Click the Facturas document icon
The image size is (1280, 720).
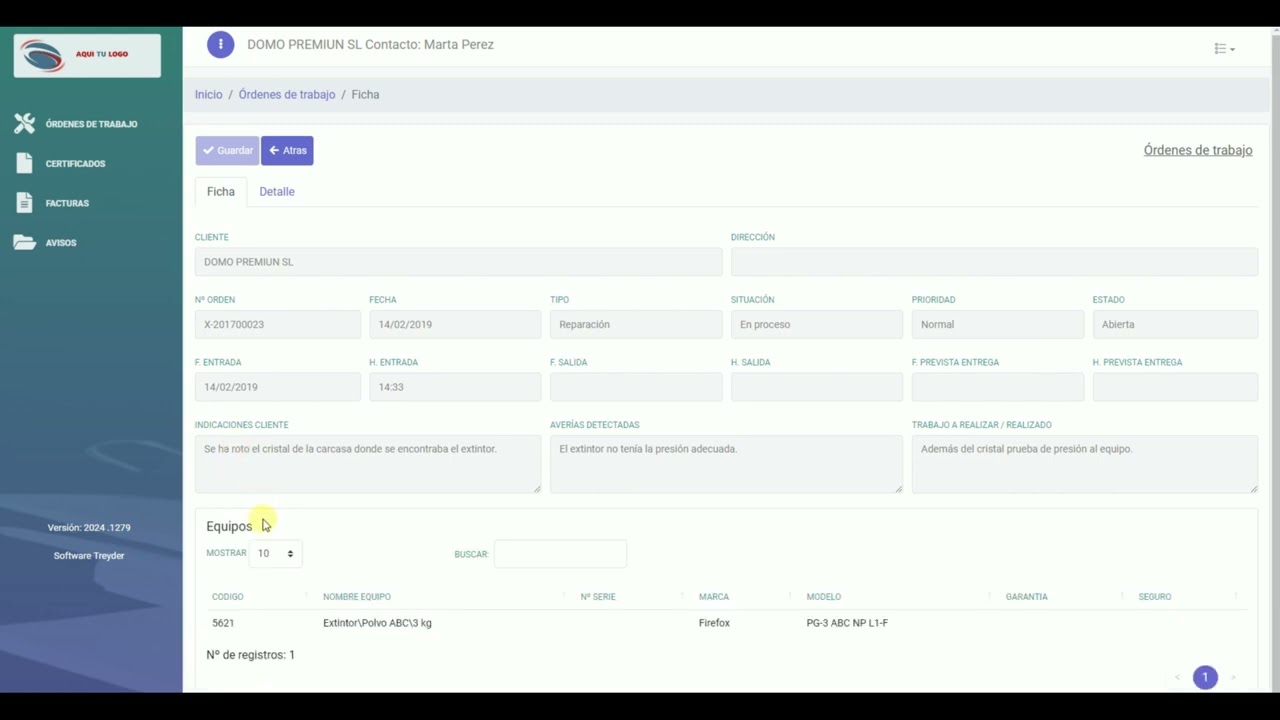coord(25,203)
